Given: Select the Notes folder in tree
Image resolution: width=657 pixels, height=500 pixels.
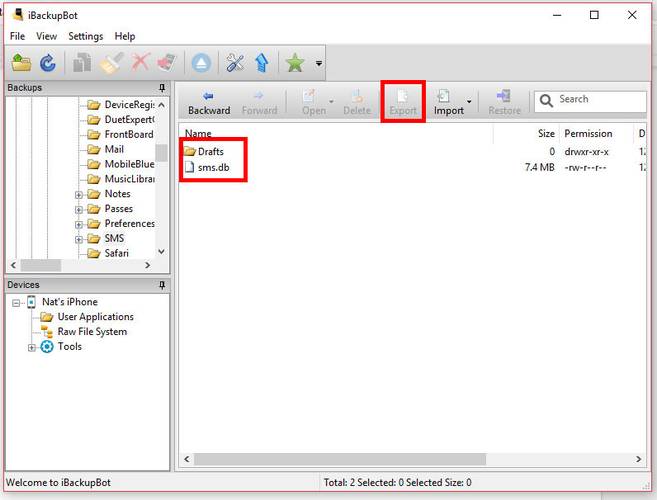Looking at the screenshot, I should 109,194.
